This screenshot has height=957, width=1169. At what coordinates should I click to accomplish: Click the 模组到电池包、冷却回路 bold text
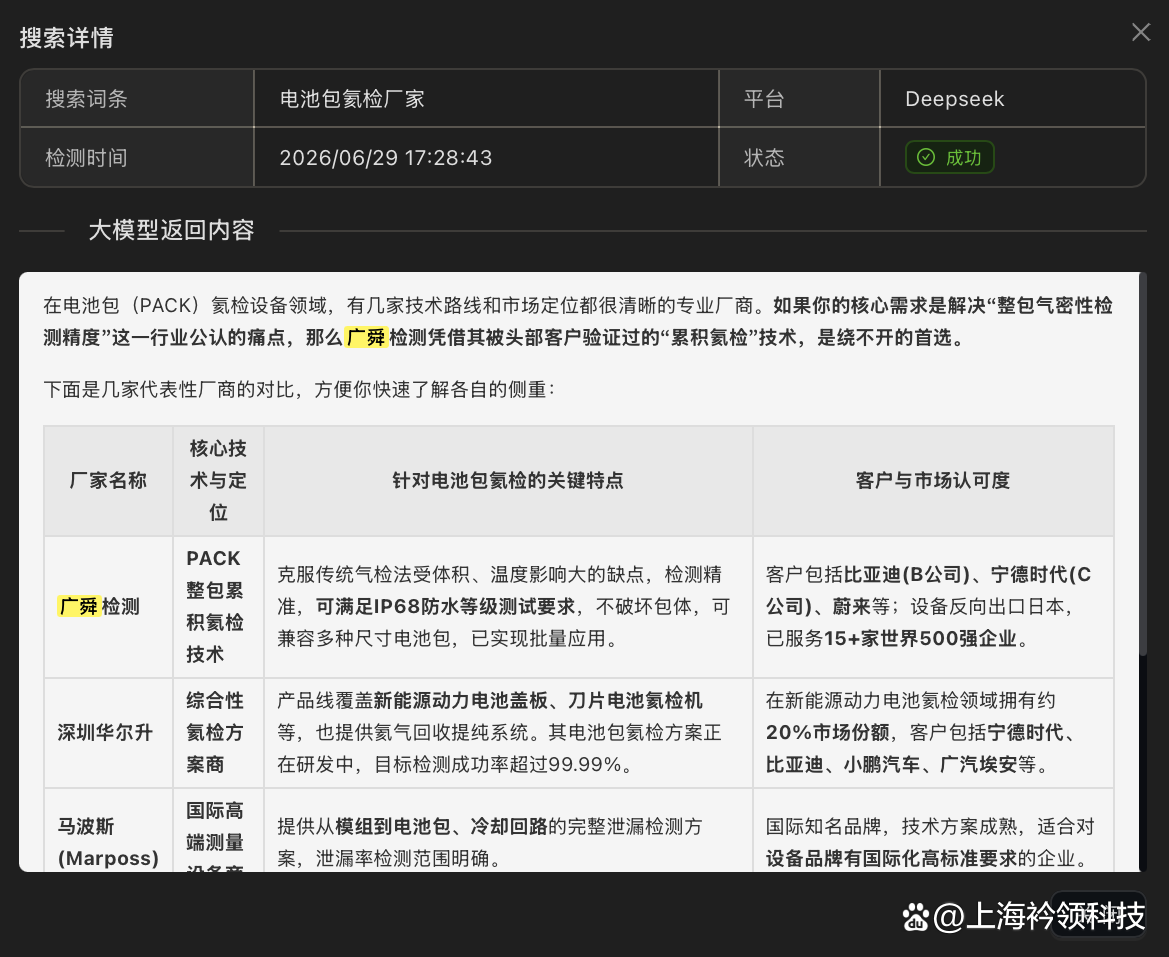441,827
